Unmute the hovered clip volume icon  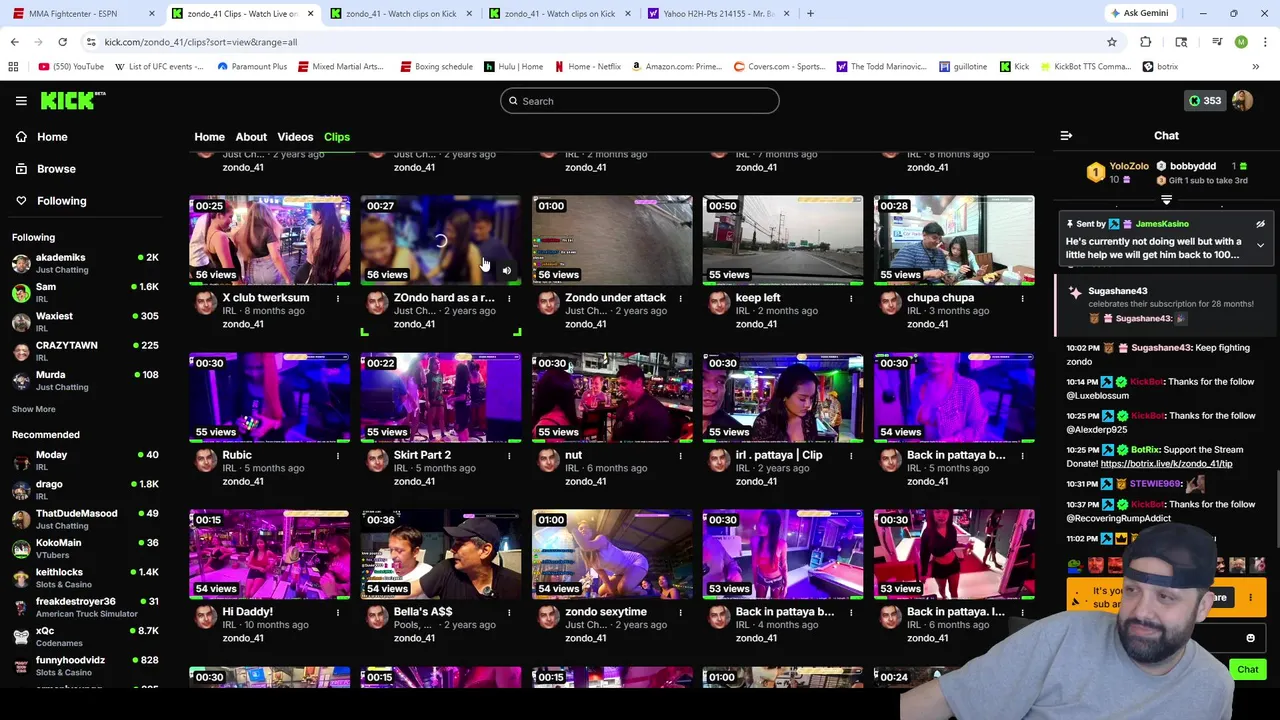pos(506,271)
